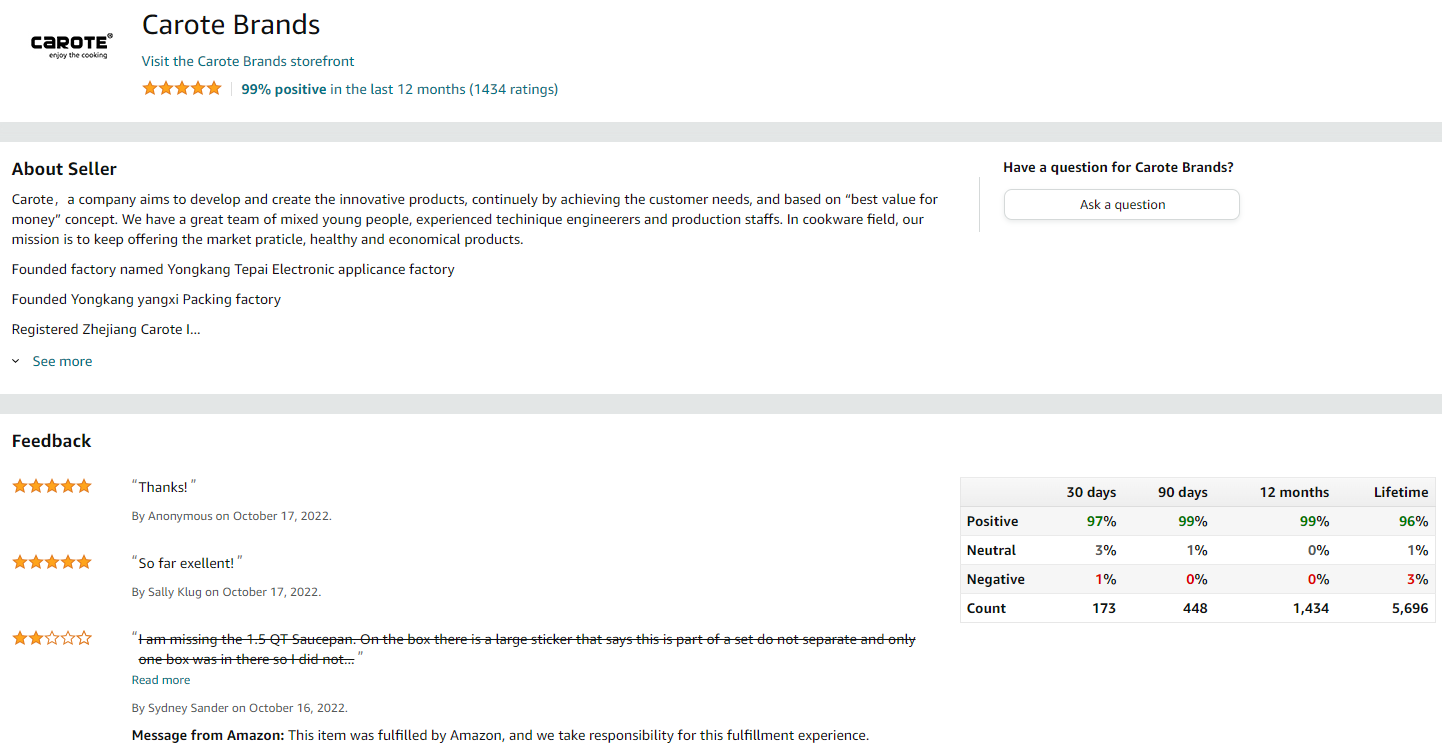
Task: Click the Feedback section heading
Action: click(51, 441)
